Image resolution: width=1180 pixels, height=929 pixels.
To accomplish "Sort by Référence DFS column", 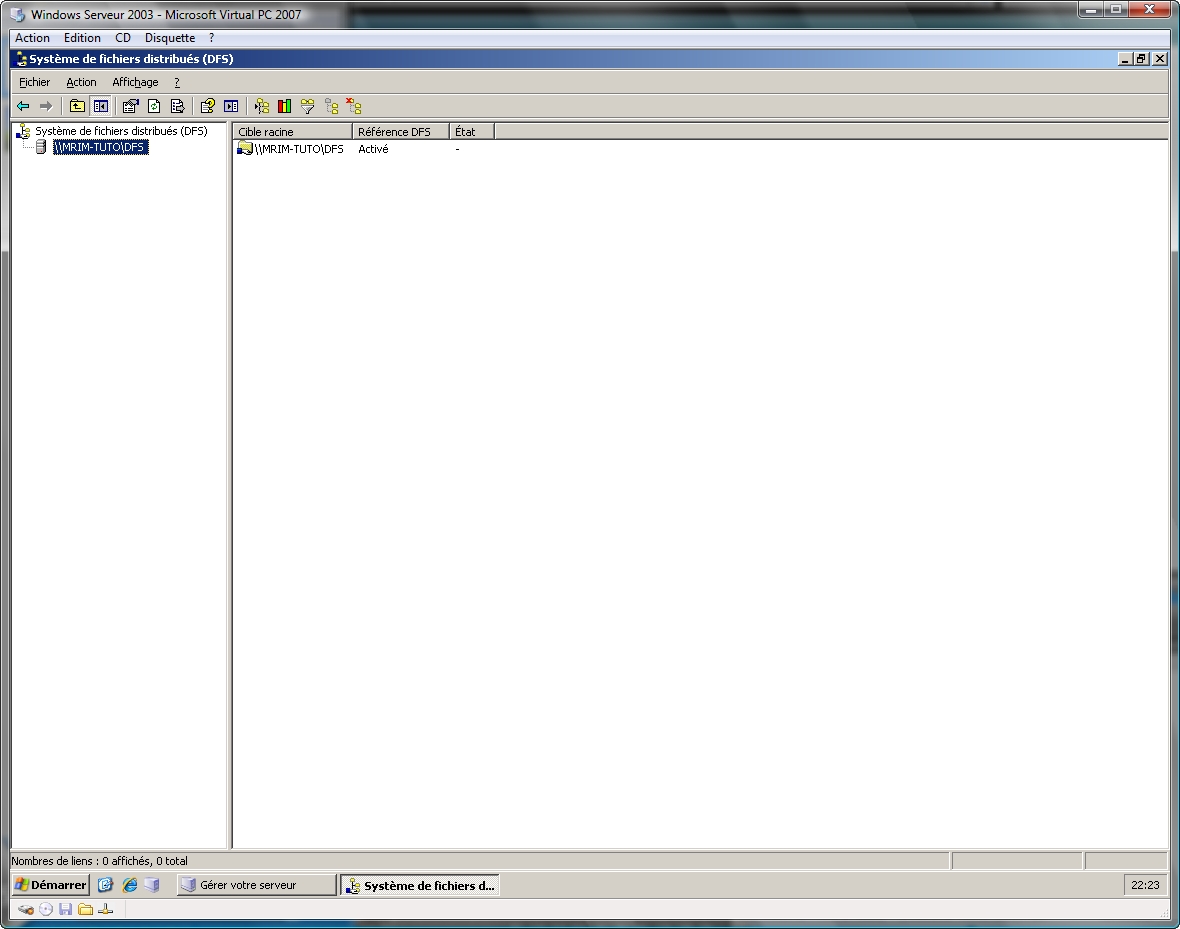I will (x=400, y=132).
